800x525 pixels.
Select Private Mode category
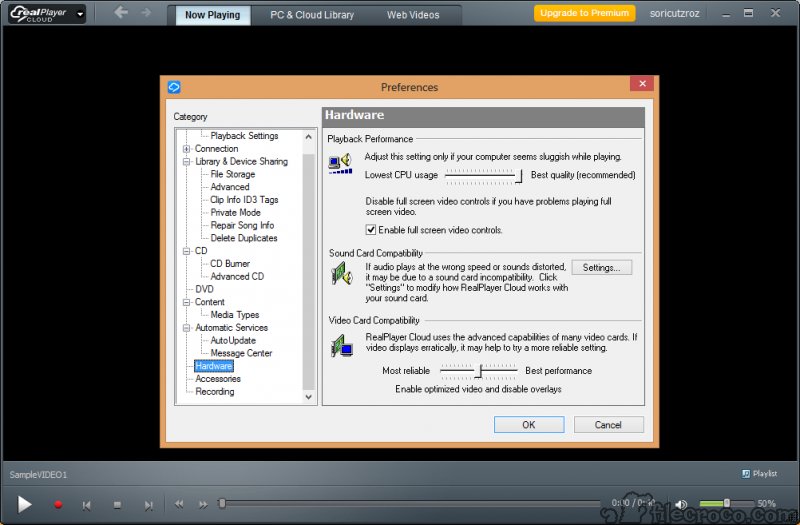point(235,212)
